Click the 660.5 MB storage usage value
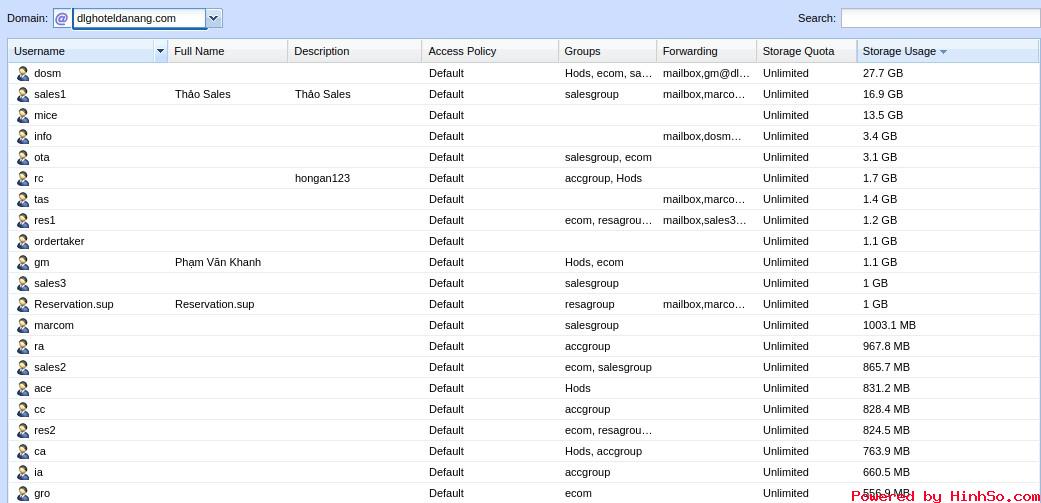1041x503 pixels. pos(886,472)
